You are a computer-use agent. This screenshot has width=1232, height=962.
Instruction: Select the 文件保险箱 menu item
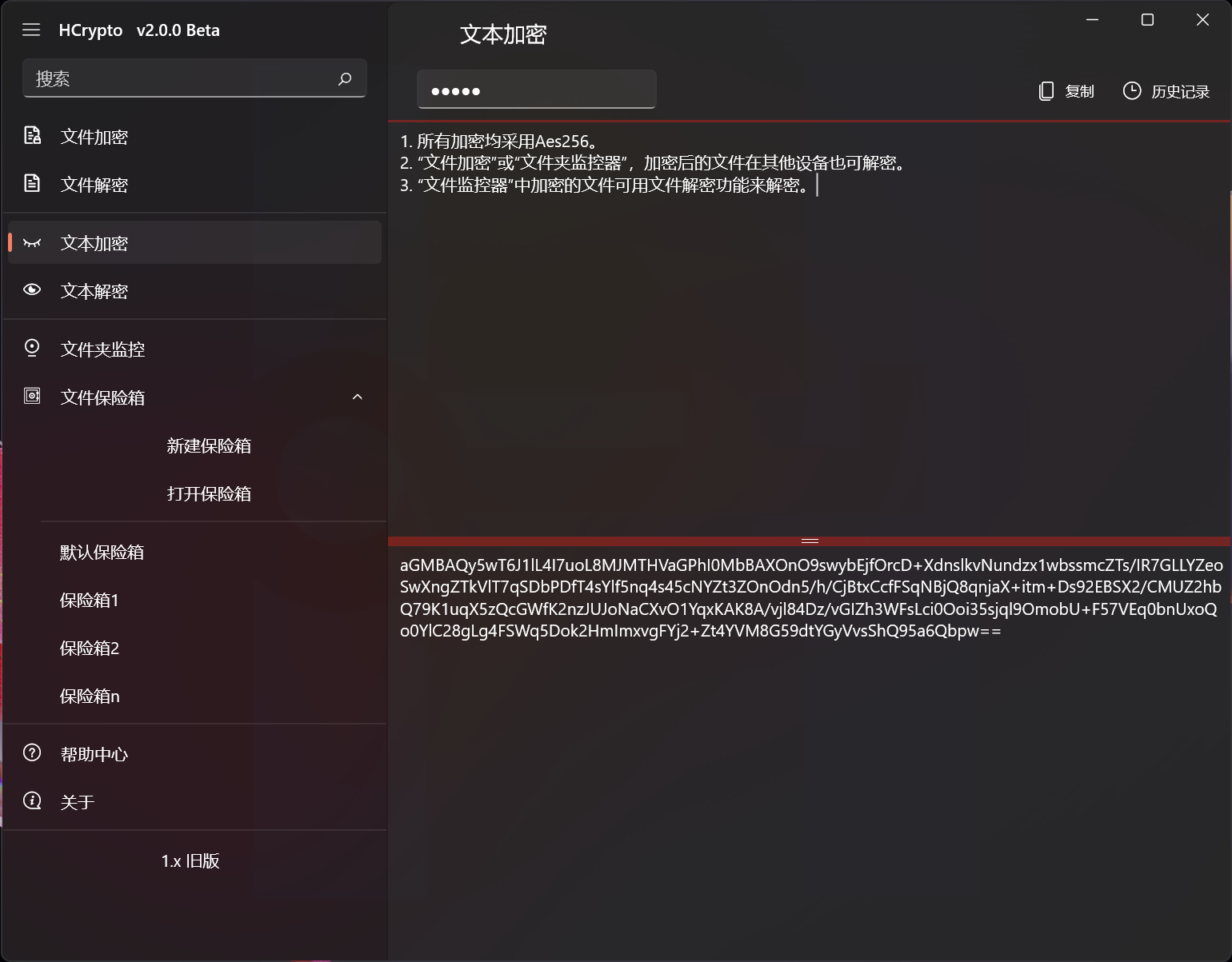click(194, 397)
